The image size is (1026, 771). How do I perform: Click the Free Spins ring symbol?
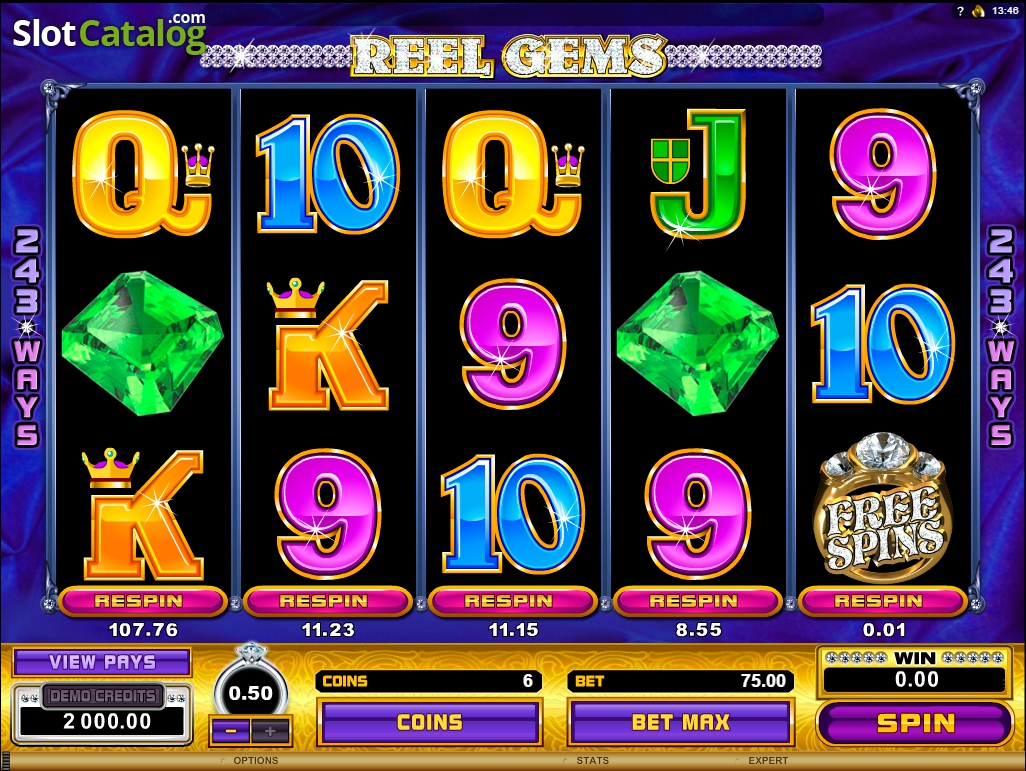click(882, 509)
